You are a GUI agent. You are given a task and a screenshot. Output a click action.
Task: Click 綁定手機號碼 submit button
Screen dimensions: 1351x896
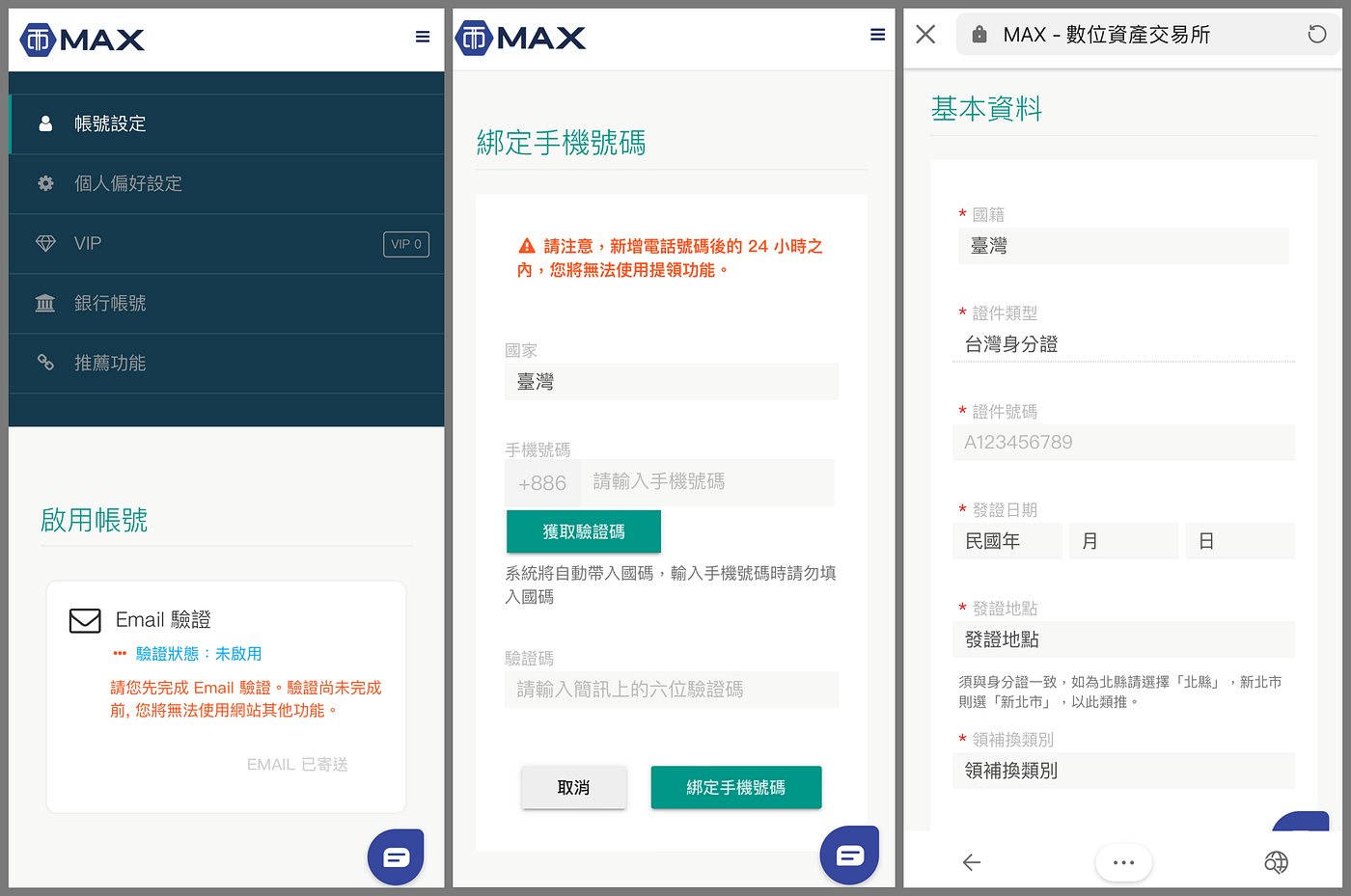(x=736, y=788)
